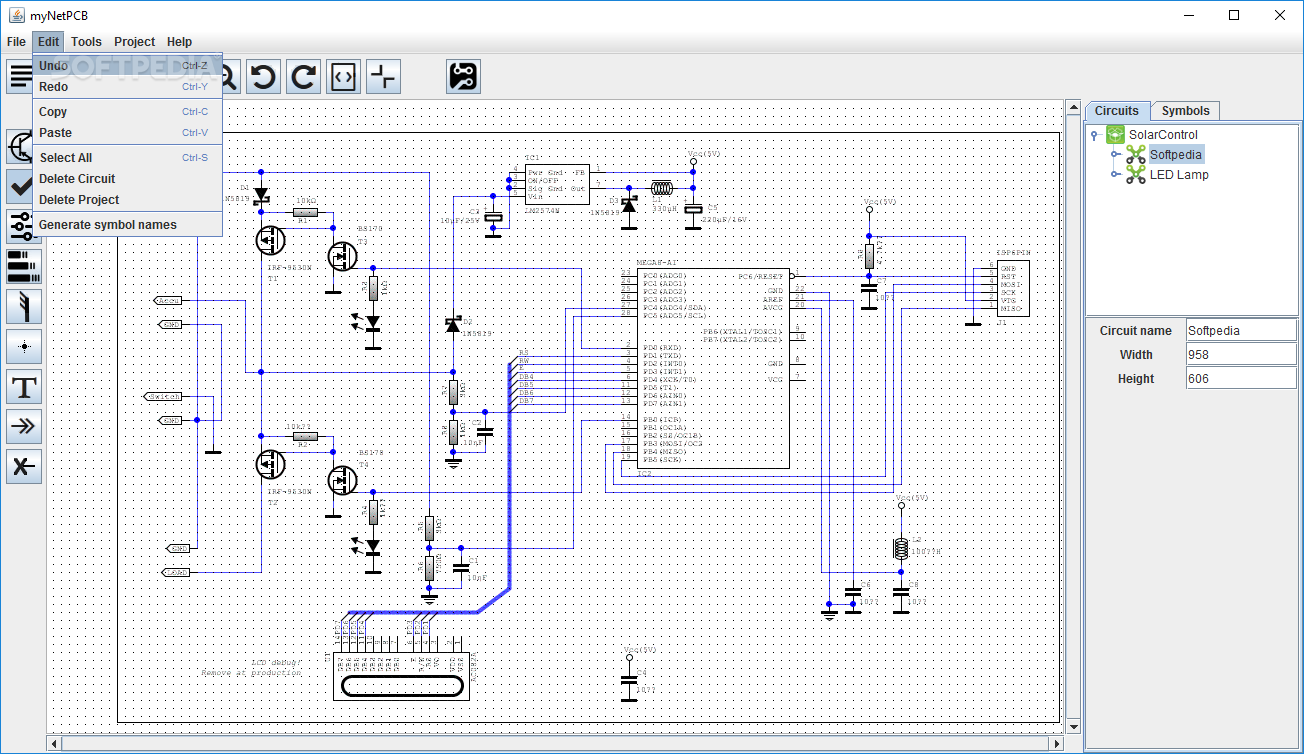Viewport: 1304px width, 754px height.
Task: Select the LED Lamp circuit in the tree
Action: point(1179,175)
